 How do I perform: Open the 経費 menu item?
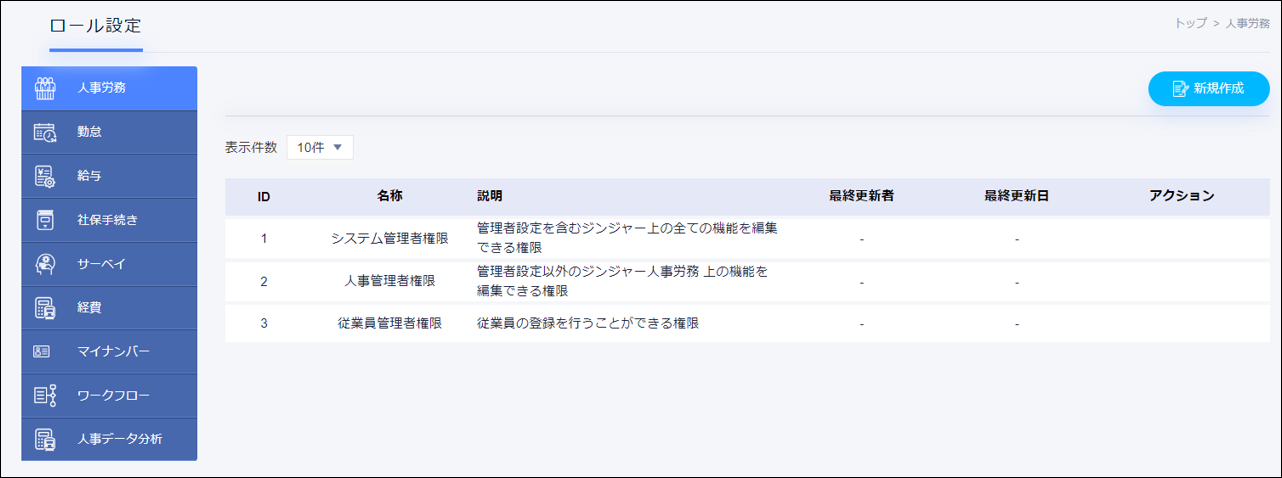coord(109,308)
